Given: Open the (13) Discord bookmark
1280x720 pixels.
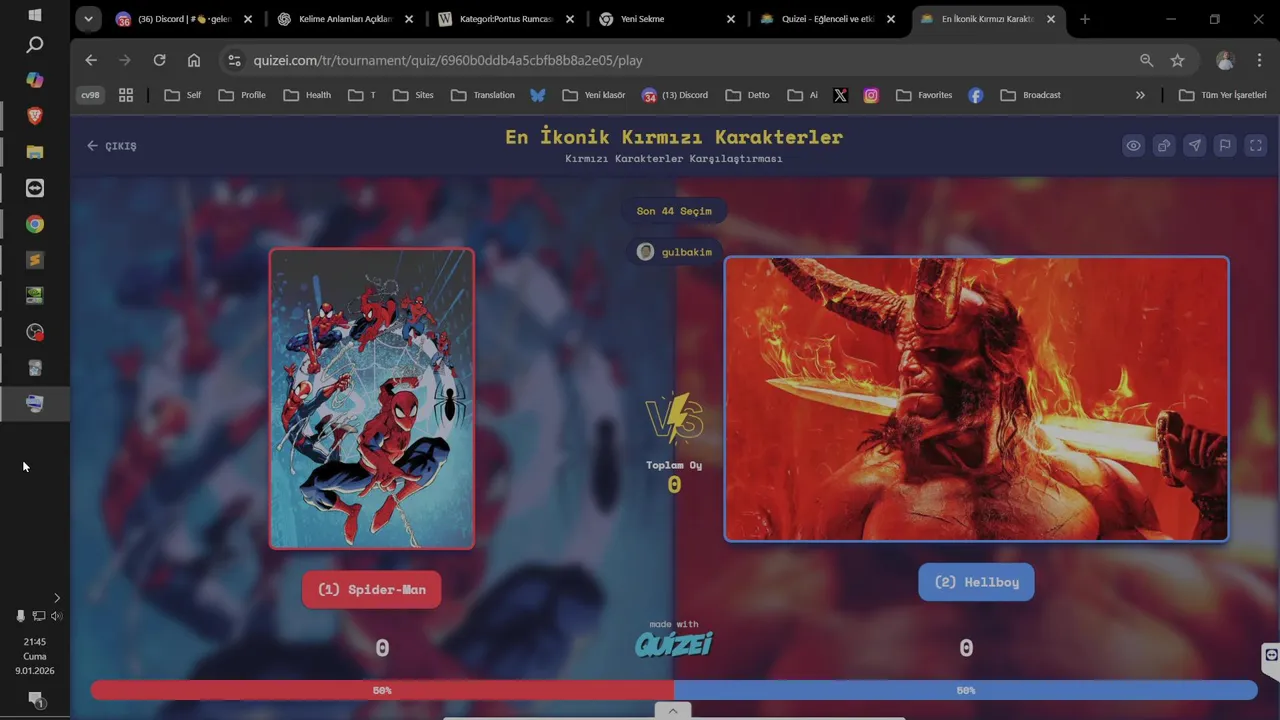Looking at the screenshot, I should (x=675, y=95).
